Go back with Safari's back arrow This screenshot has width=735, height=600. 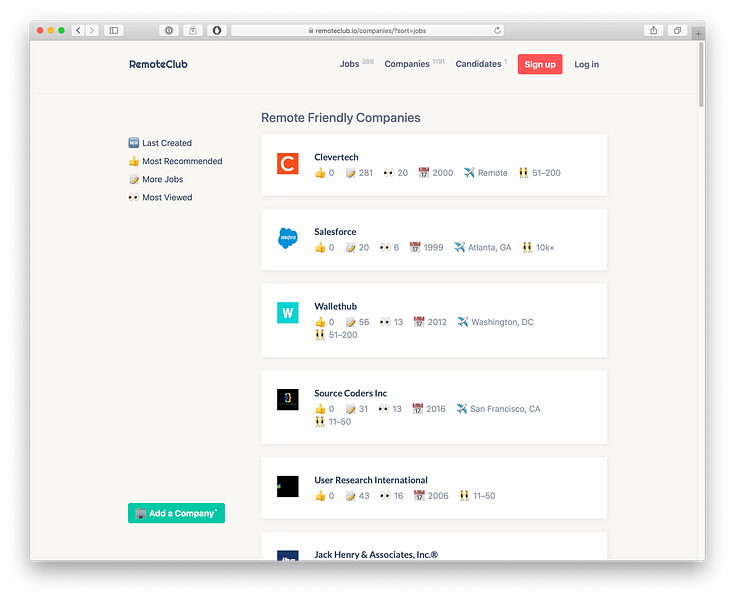78,30
